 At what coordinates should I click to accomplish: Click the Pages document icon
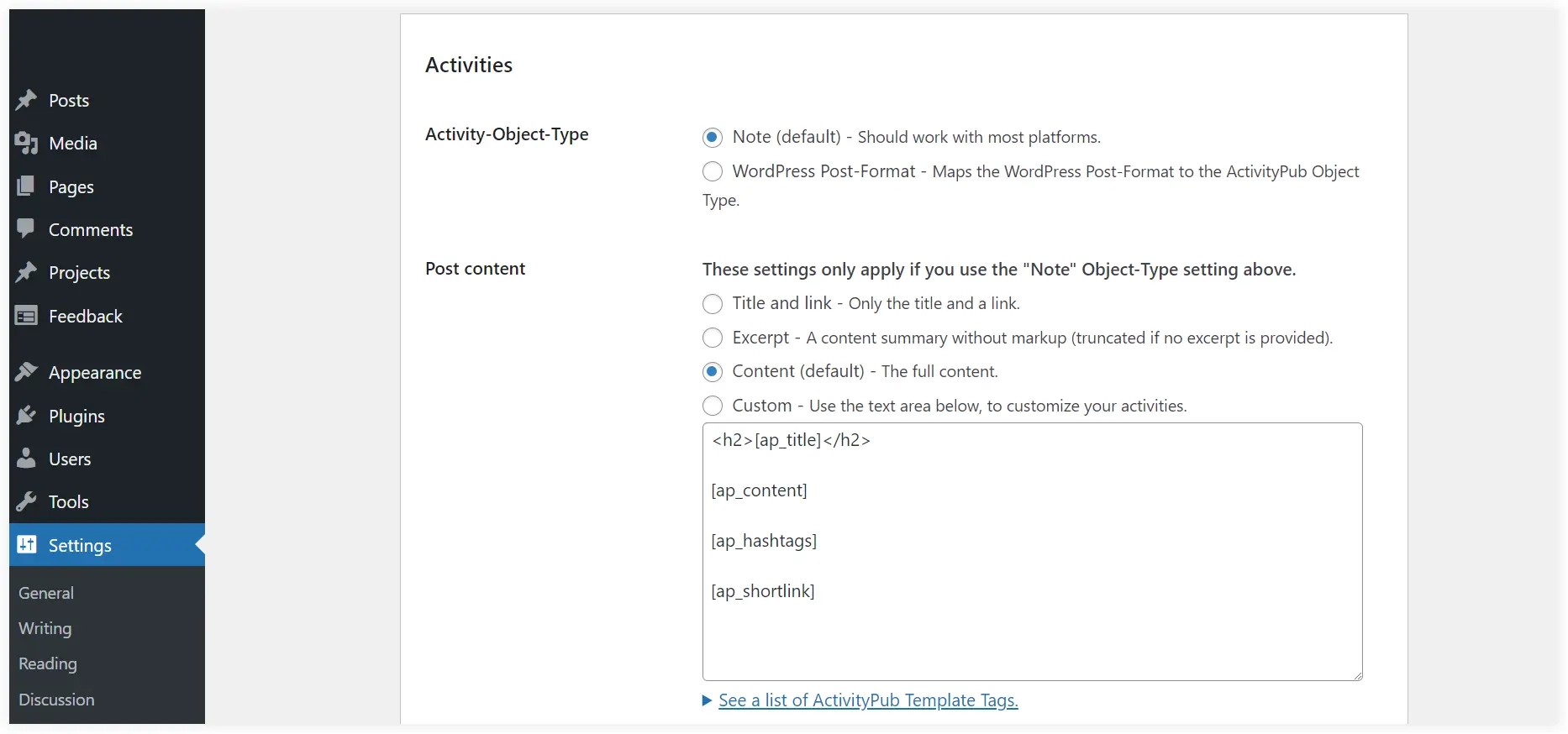point(26,186)
